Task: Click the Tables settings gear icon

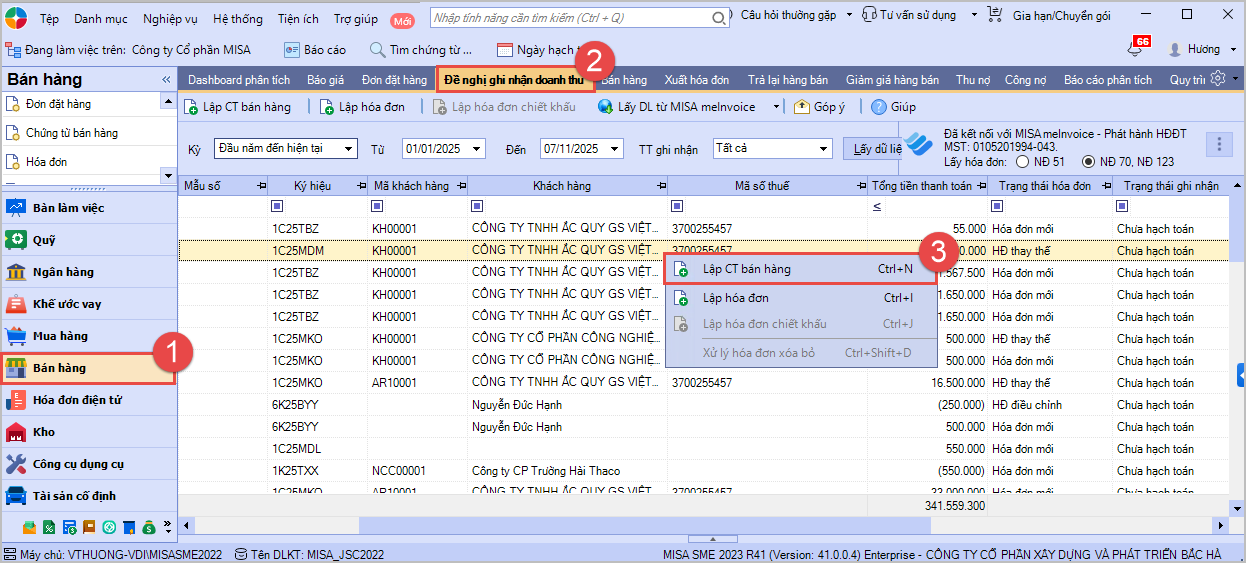Action: [x=1218, y=79]
